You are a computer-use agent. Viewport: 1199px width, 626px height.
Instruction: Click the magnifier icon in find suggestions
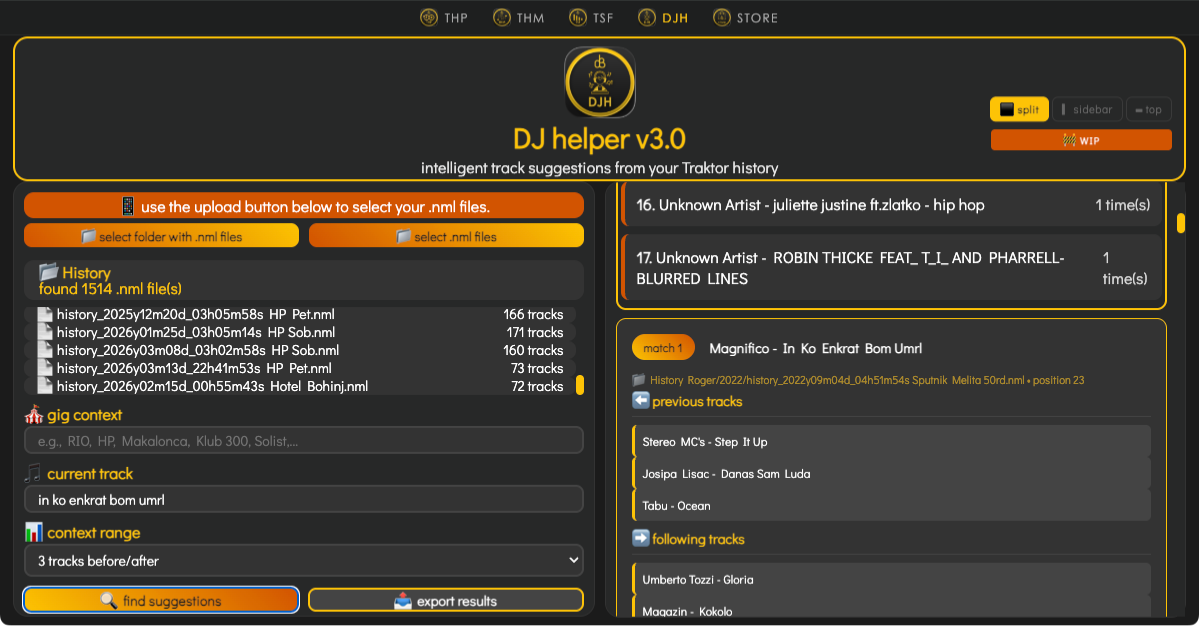click(109, 601)
